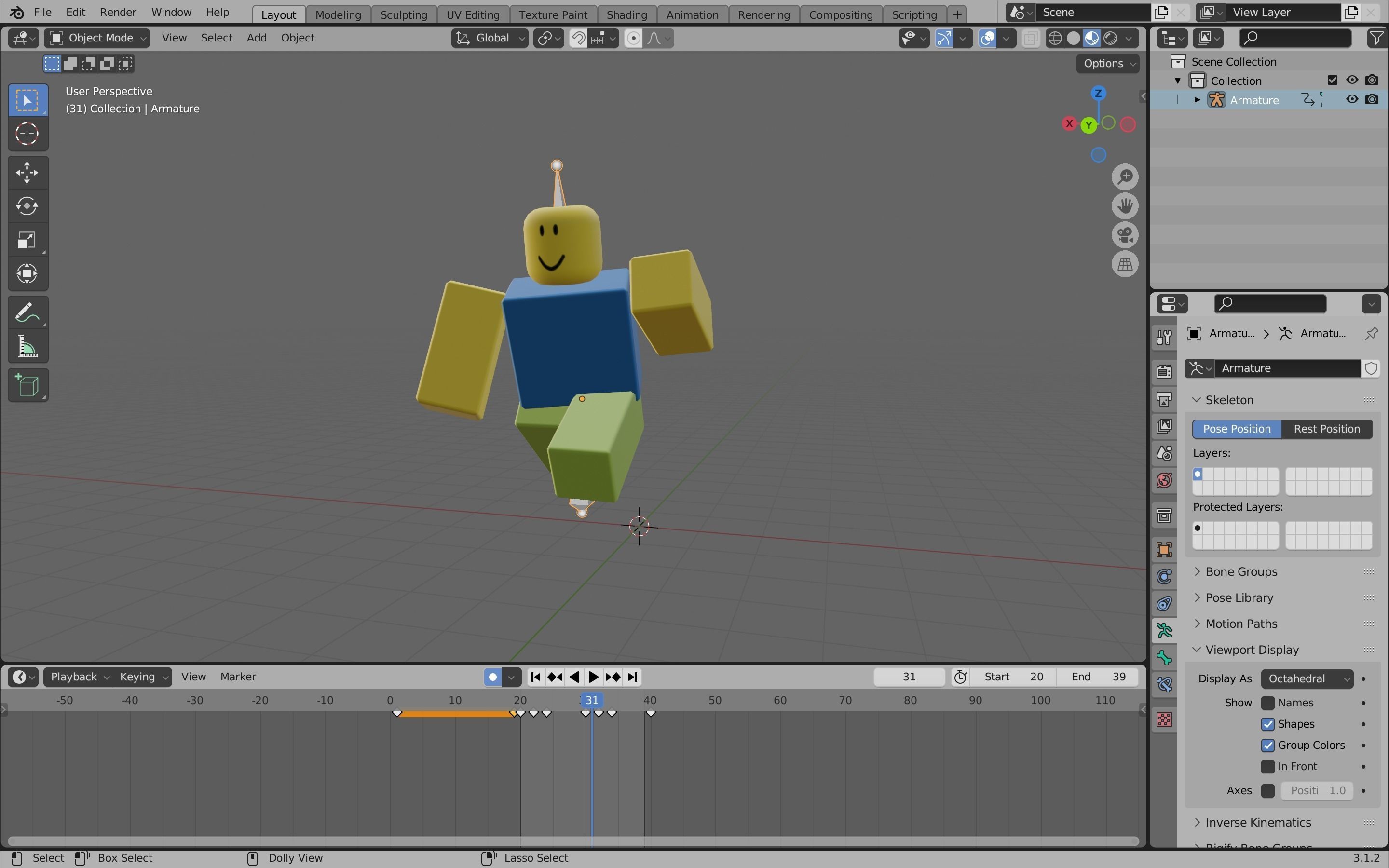Toggle auto keying record button
The height and width of the screenshot is (868, 1389).
pyautogui.click(x=492, y=677)
